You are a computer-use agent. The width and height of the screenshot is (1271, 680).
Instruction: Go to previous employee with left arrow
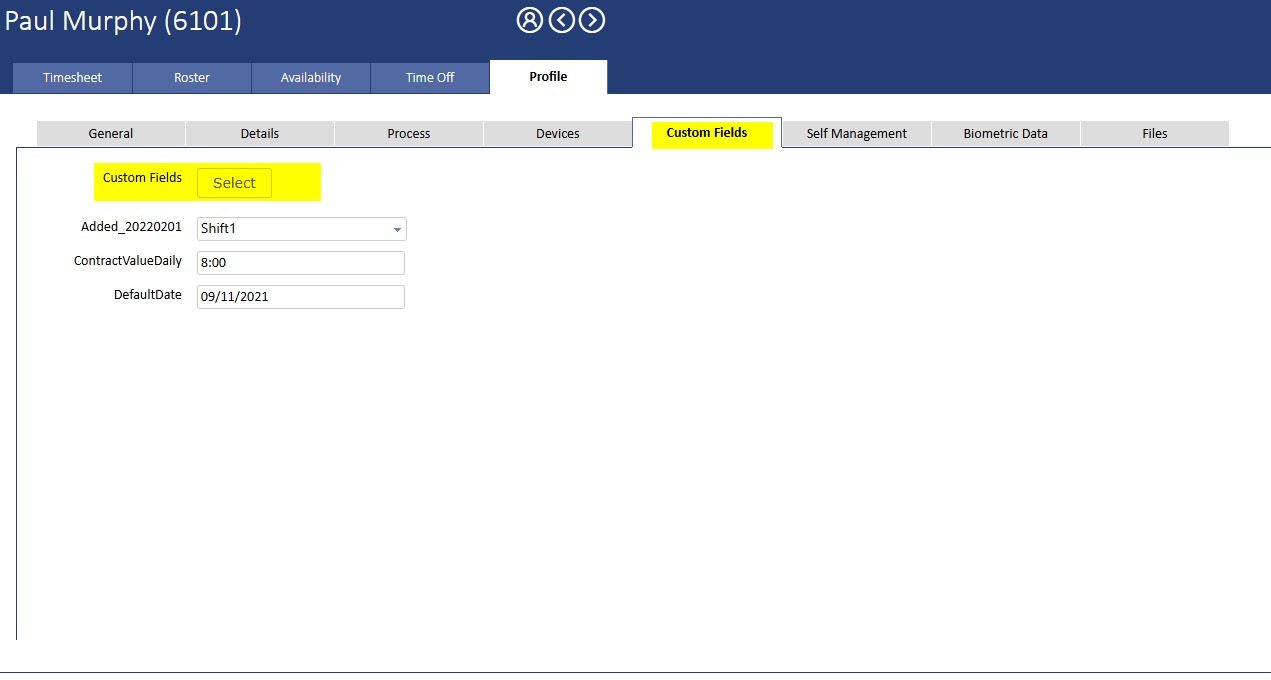(x=561, y=20)
